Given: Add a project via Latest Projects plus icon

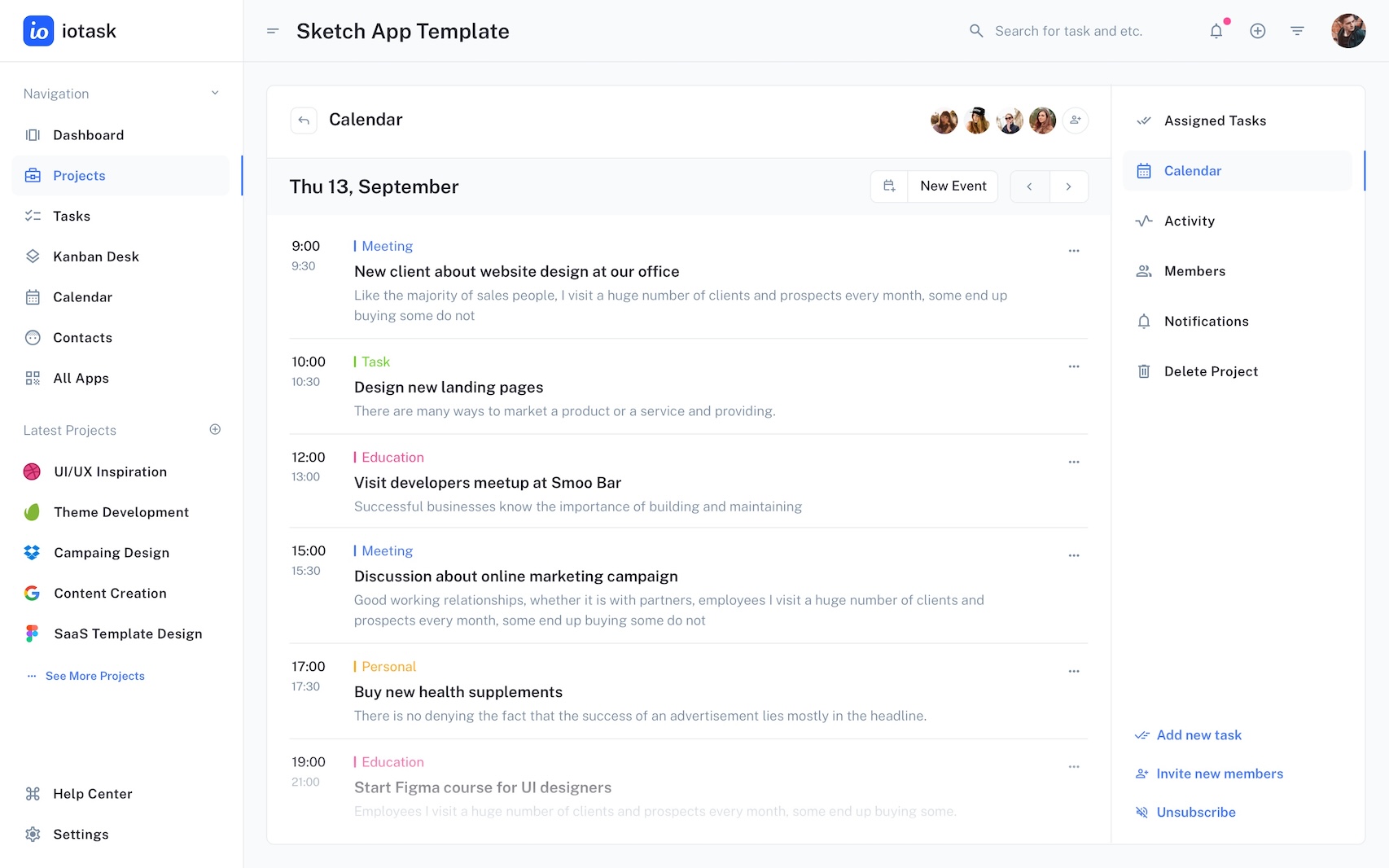Looking at the screenshot, I should point(215,430).
